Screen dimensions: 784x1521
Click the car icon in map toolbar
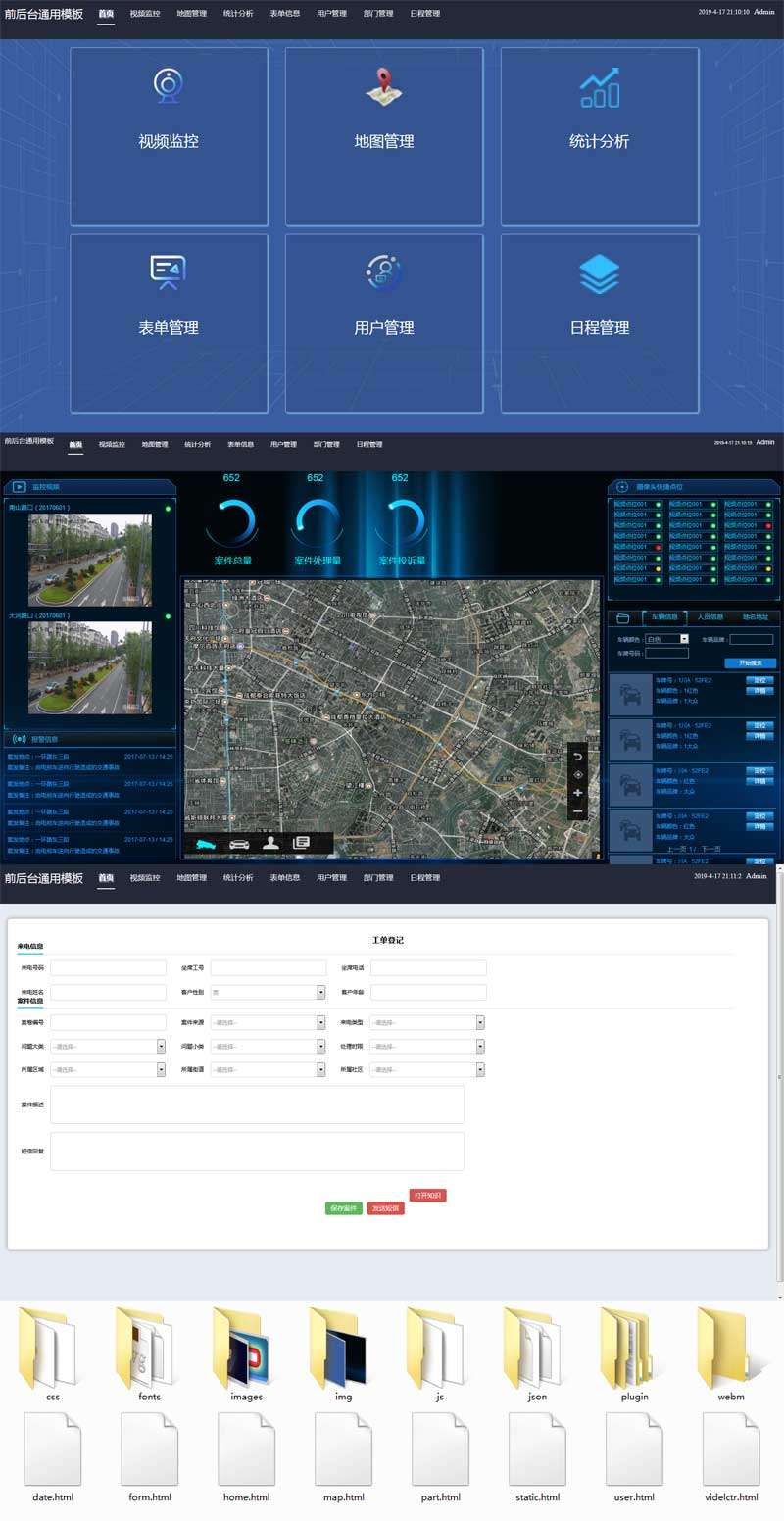pyautogui.click(x=239, y=844)
